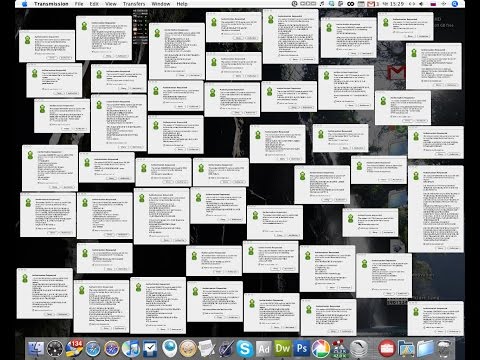
Task: Open the Trash in the dock
Action: point(444,349)
